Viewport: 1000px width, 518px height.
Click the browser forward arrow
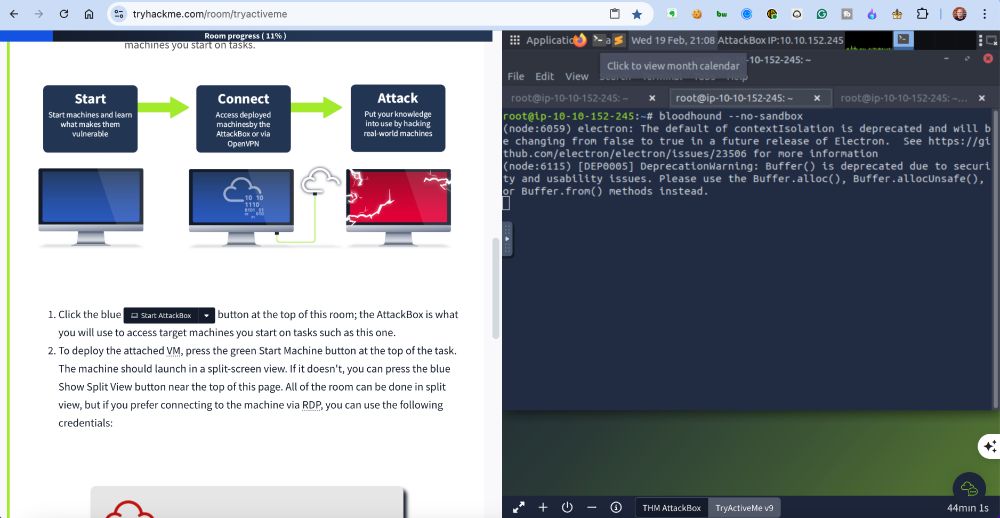click(x=39, y=14)
